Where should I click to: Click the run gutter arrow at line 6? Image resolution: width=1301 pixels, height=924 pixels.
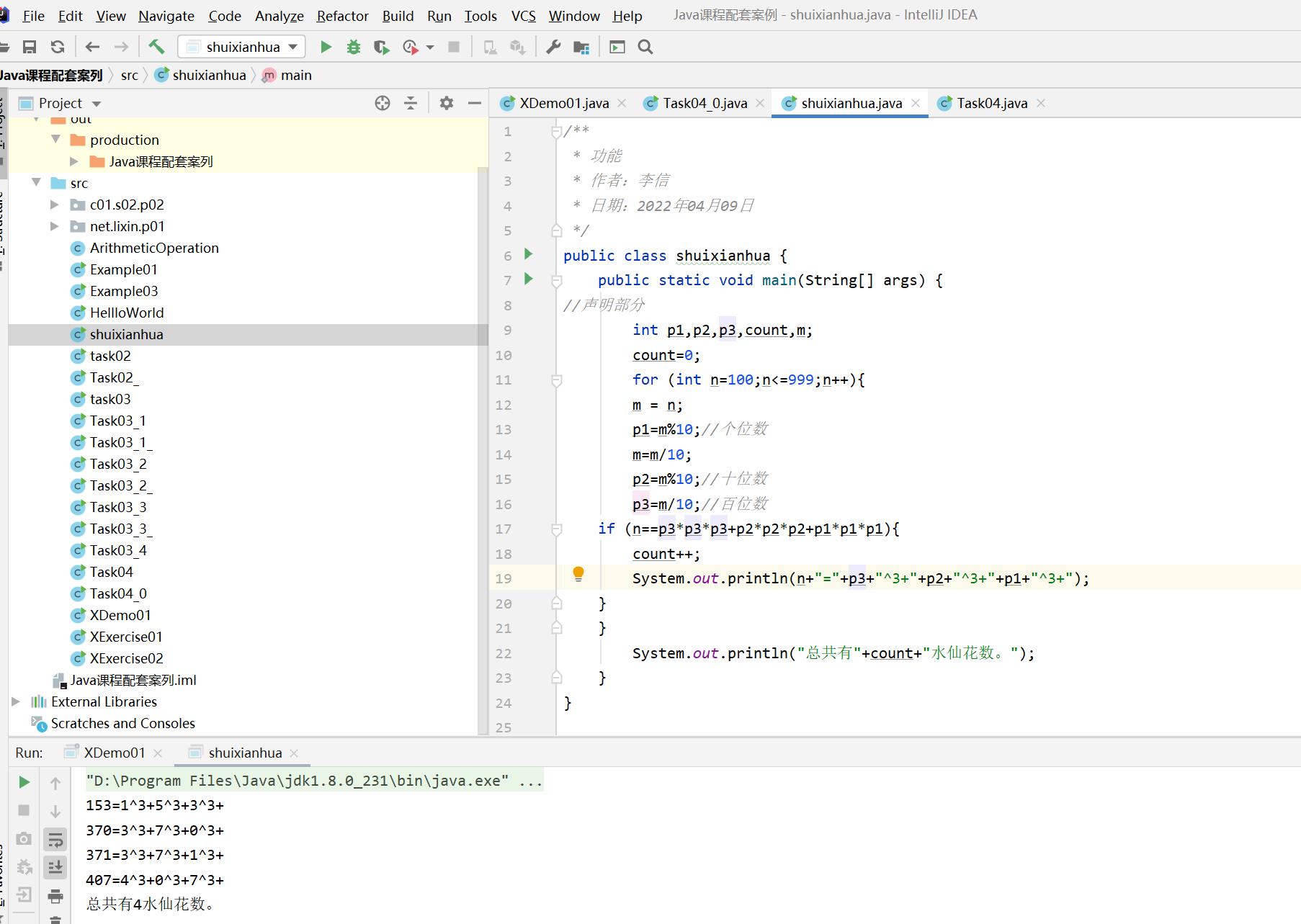click(x=528, y=254)
